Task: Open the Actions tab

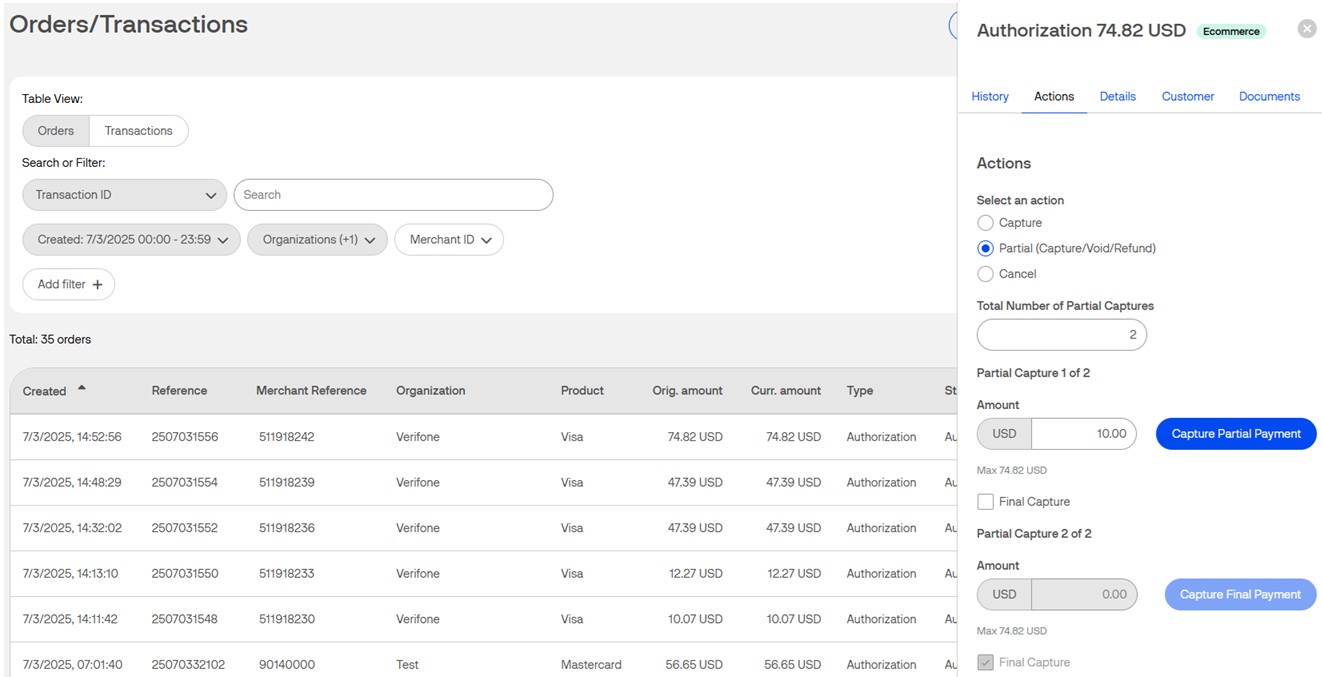Action: [x=1054, y=97]
